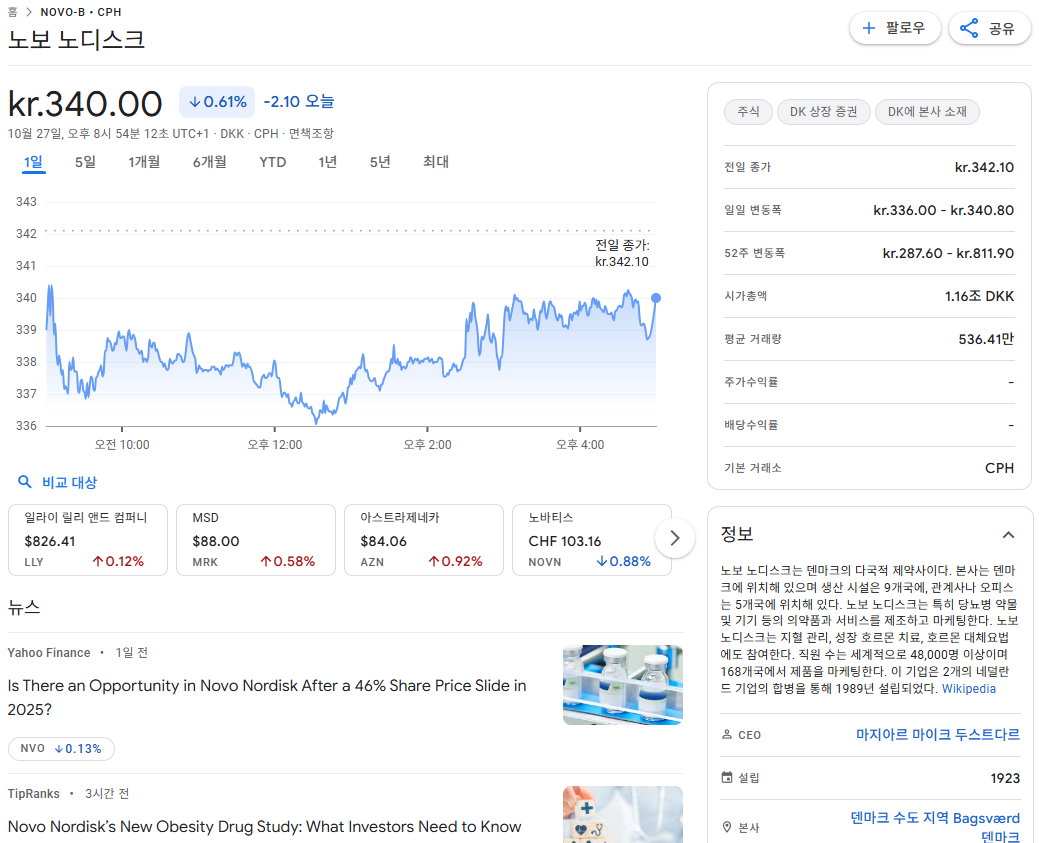Click the DK에 본사 소재 chip

927,111
